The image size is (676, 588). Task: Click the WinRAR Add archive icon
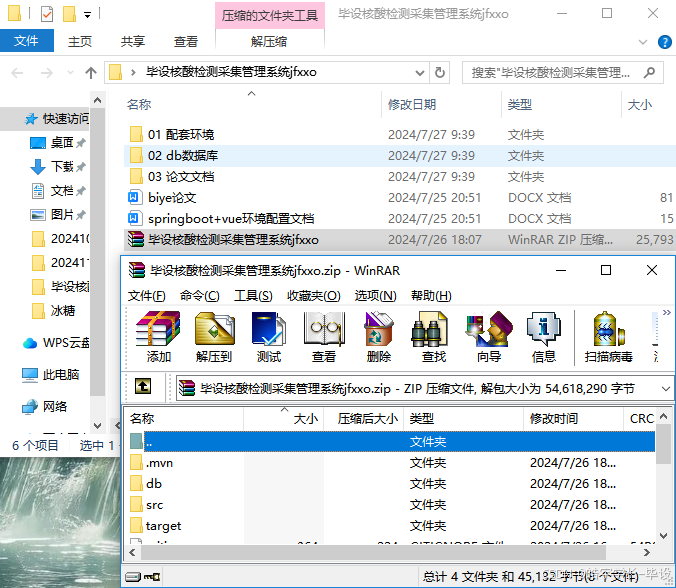point(158,337)
